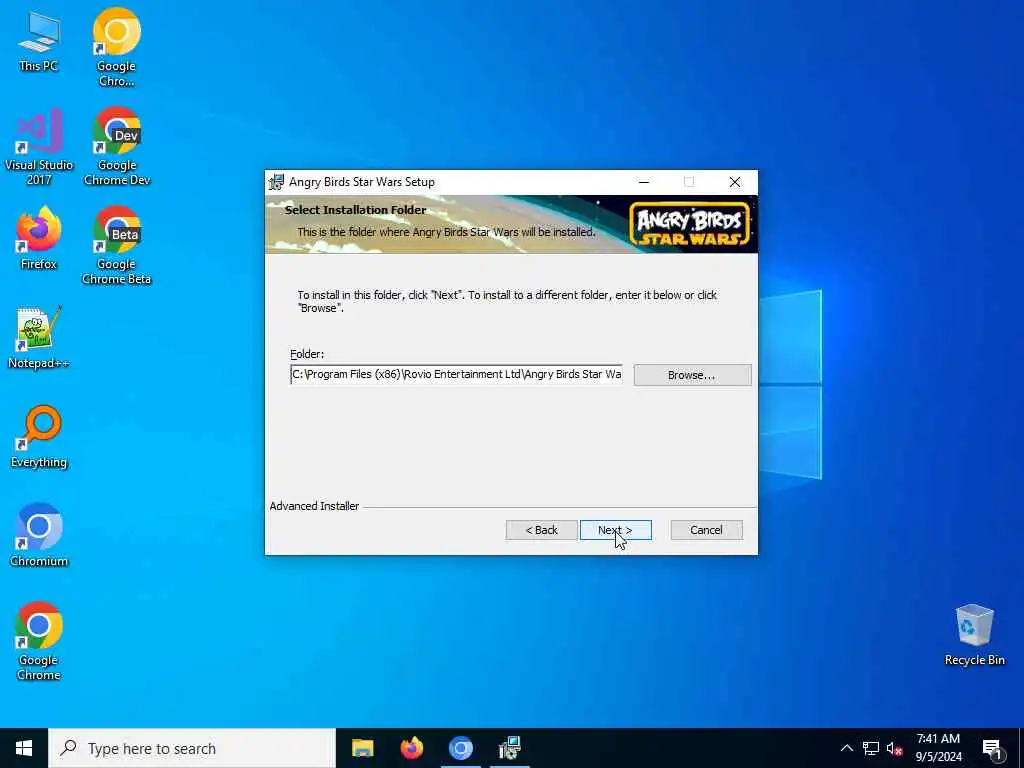Go back with the < Back button
The image size is (1024, 768).
tap(541, 530)
